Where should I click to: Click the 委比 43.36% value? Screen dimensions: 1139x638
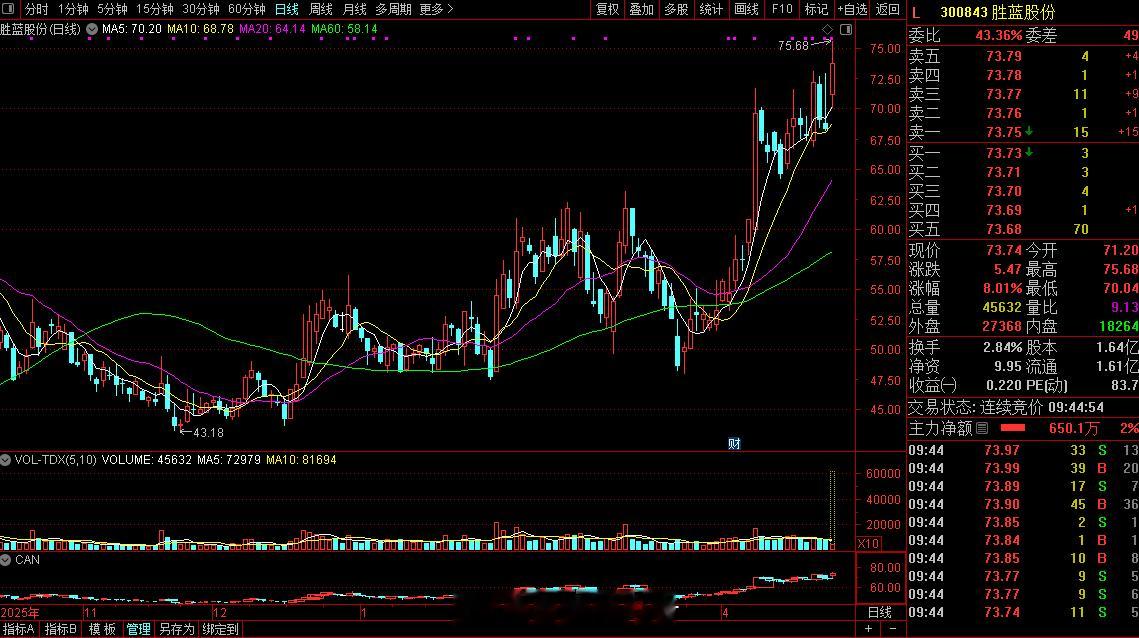pos(998,35)
